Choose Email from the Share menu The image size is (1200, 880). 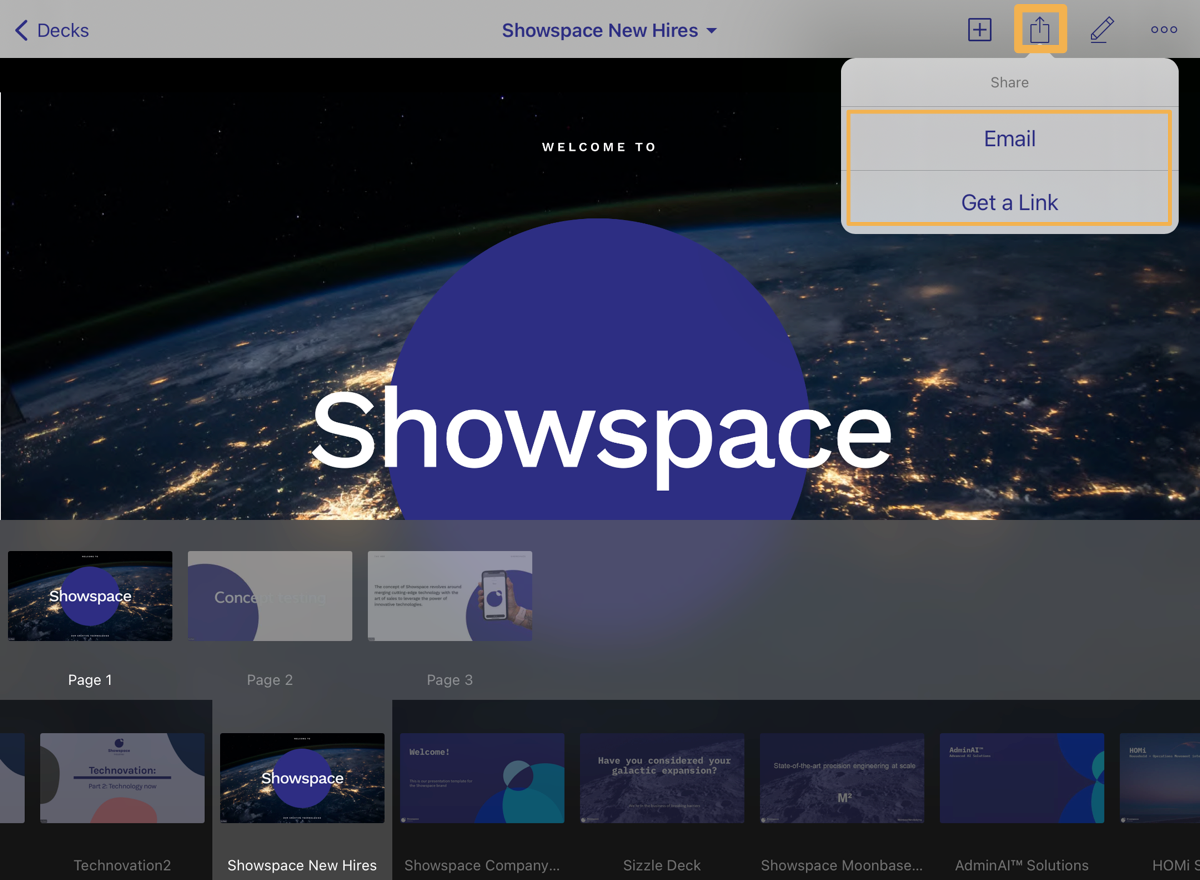pyautogui.click(x=1009, y=139)
